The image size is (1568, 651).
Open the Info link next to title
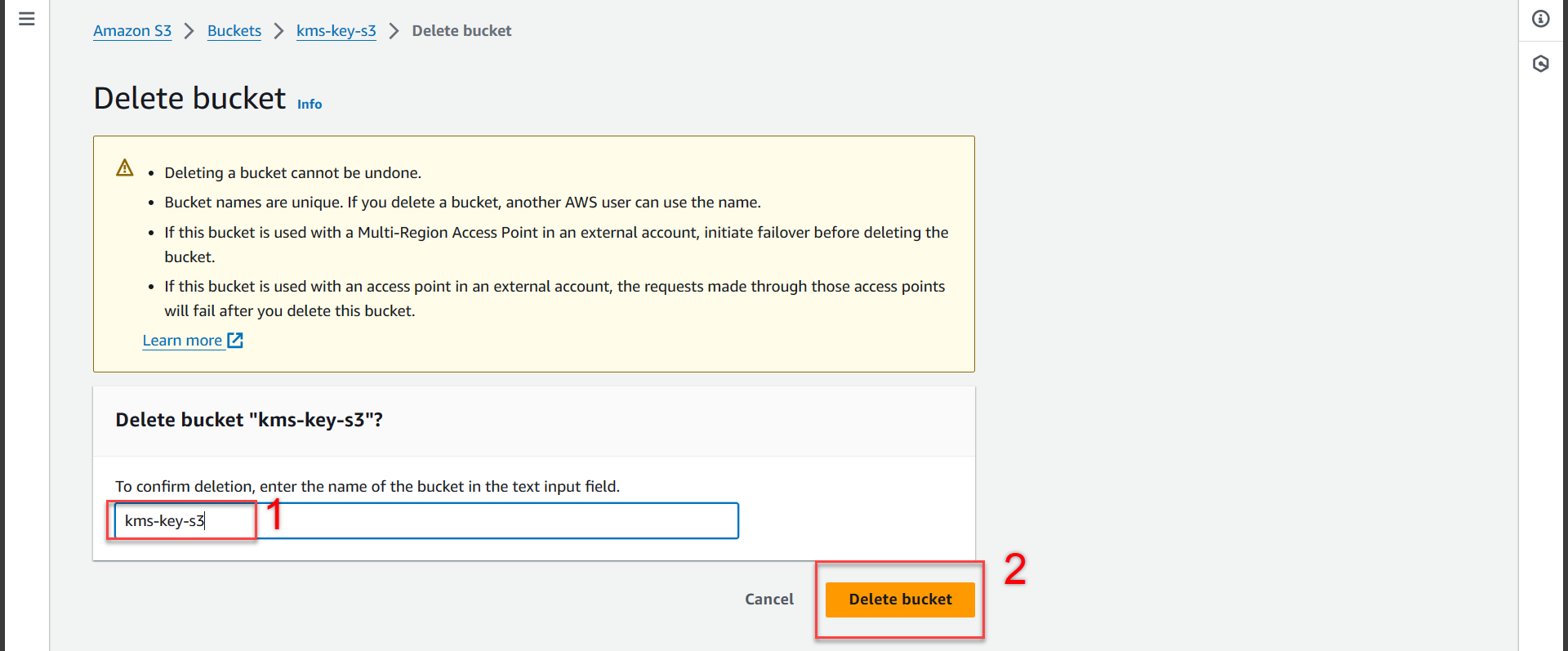point(310,104)
